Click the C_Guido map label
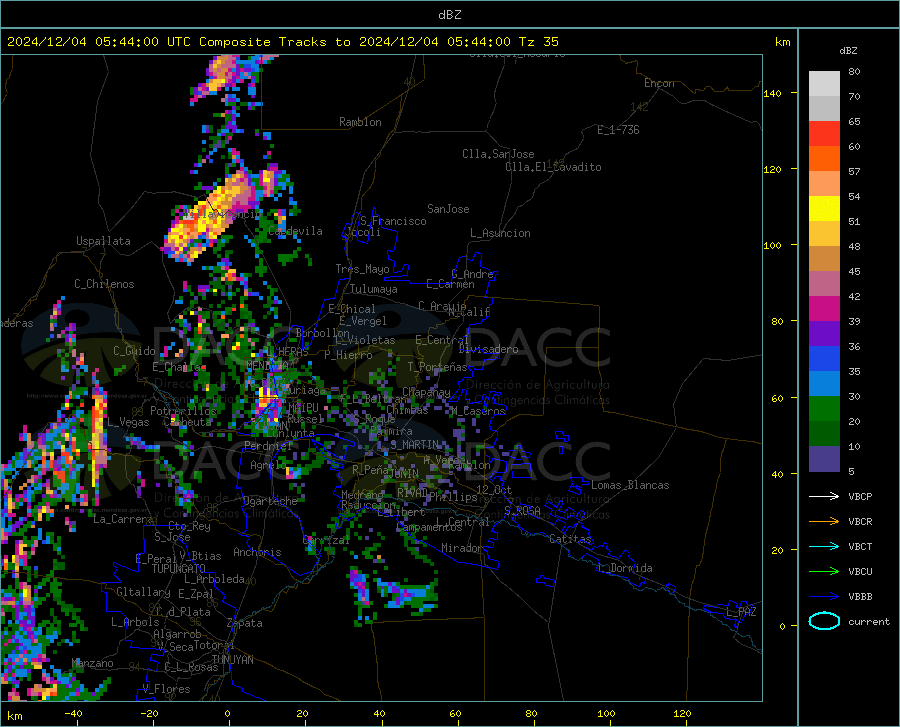The width and height of the screenshot is (900, 727). (134, 351)
